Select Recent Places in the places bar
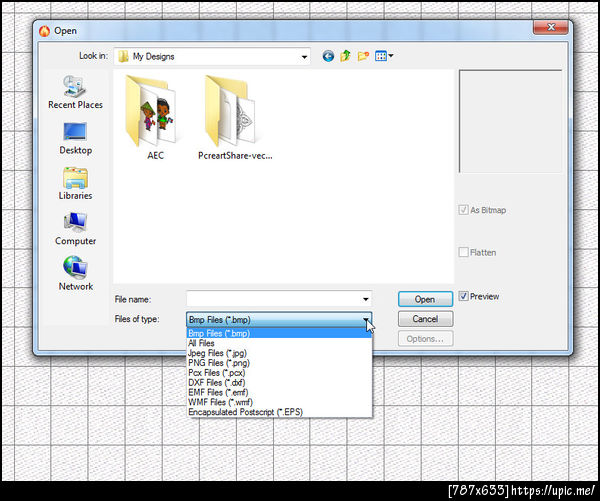Image resolution: width=600 pixels, height=501 pixels. tap(75, 92)
